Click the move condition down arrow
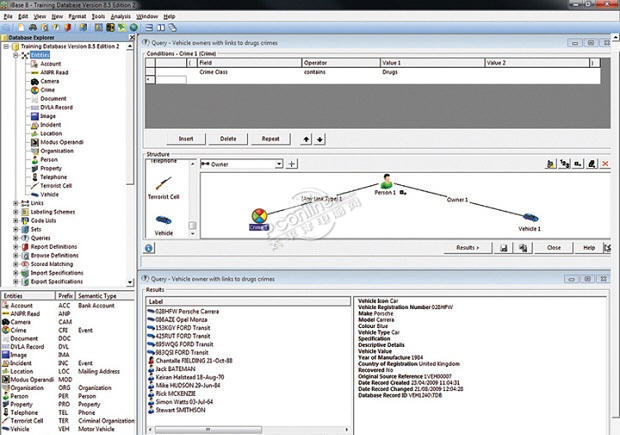 pos(320,138)
